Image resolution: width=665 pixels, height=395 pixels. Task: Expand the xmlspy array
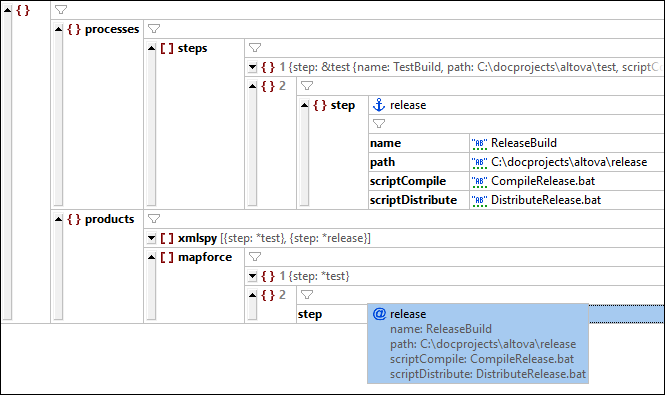(151, 238)
